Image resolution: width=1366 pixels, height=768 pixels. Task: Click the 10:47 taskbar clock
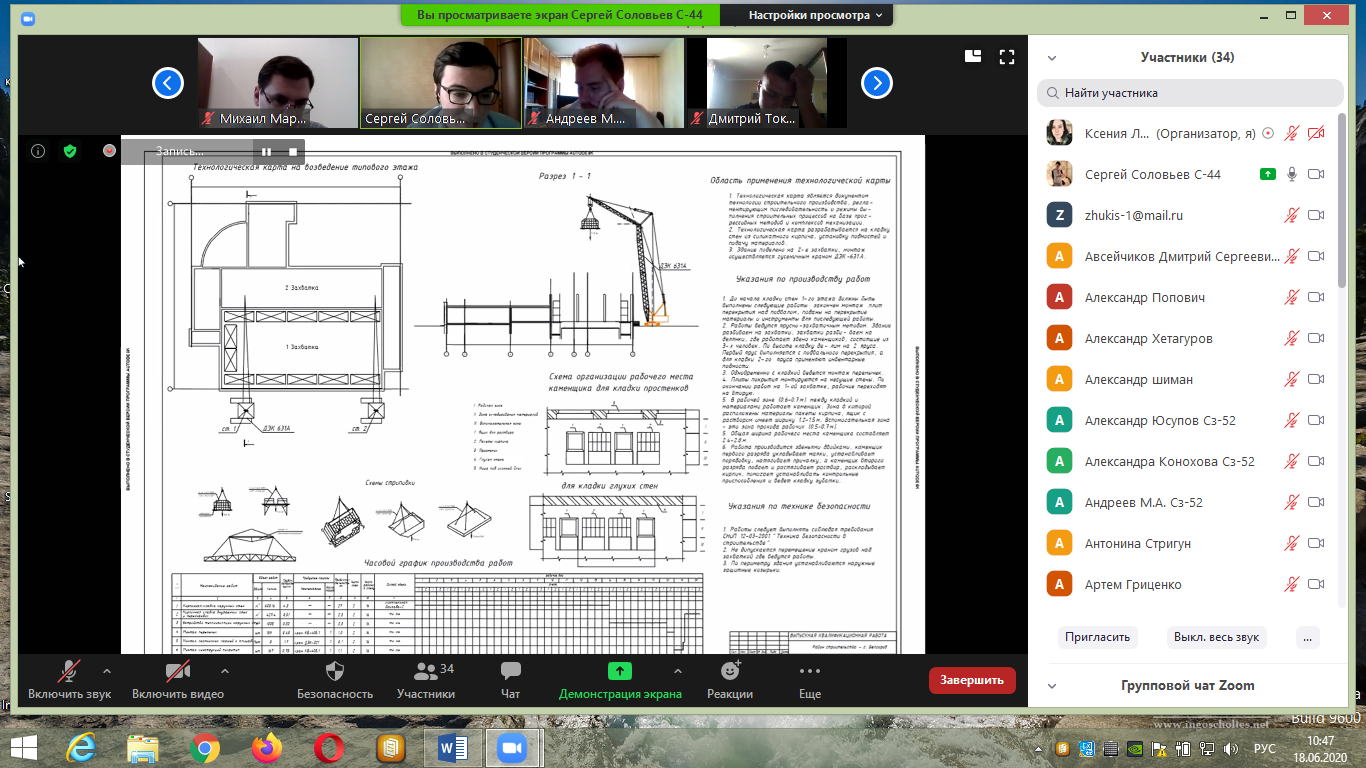[1319, 740]
